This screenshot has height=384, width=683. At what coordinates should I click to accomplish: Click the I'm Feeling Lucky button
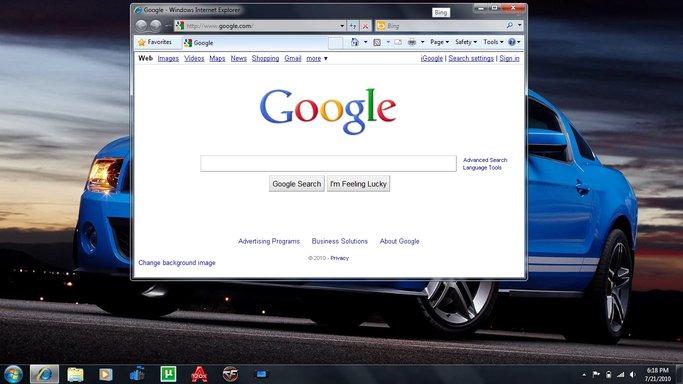[x=358, y=184]
